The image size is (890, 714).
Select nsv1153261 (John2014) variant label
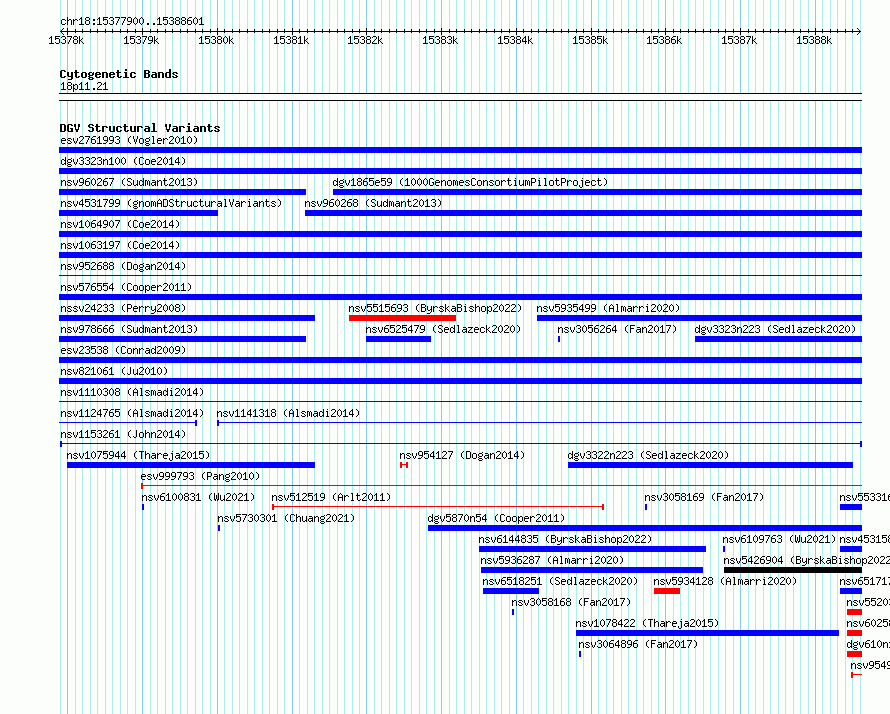click(123, 434)
